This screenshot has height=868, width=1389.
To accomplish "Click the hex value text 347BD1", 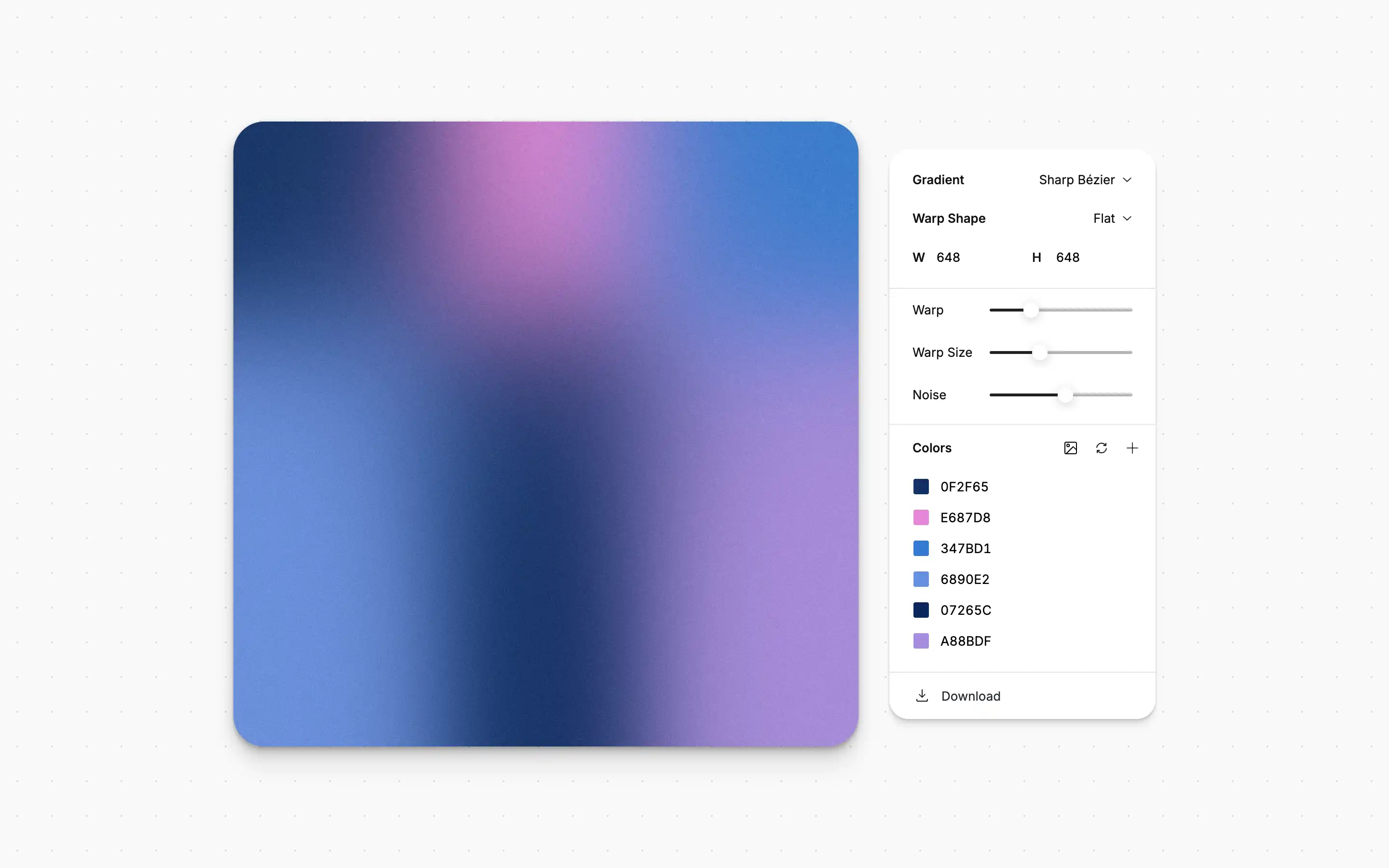I will (x=966, y=549).
